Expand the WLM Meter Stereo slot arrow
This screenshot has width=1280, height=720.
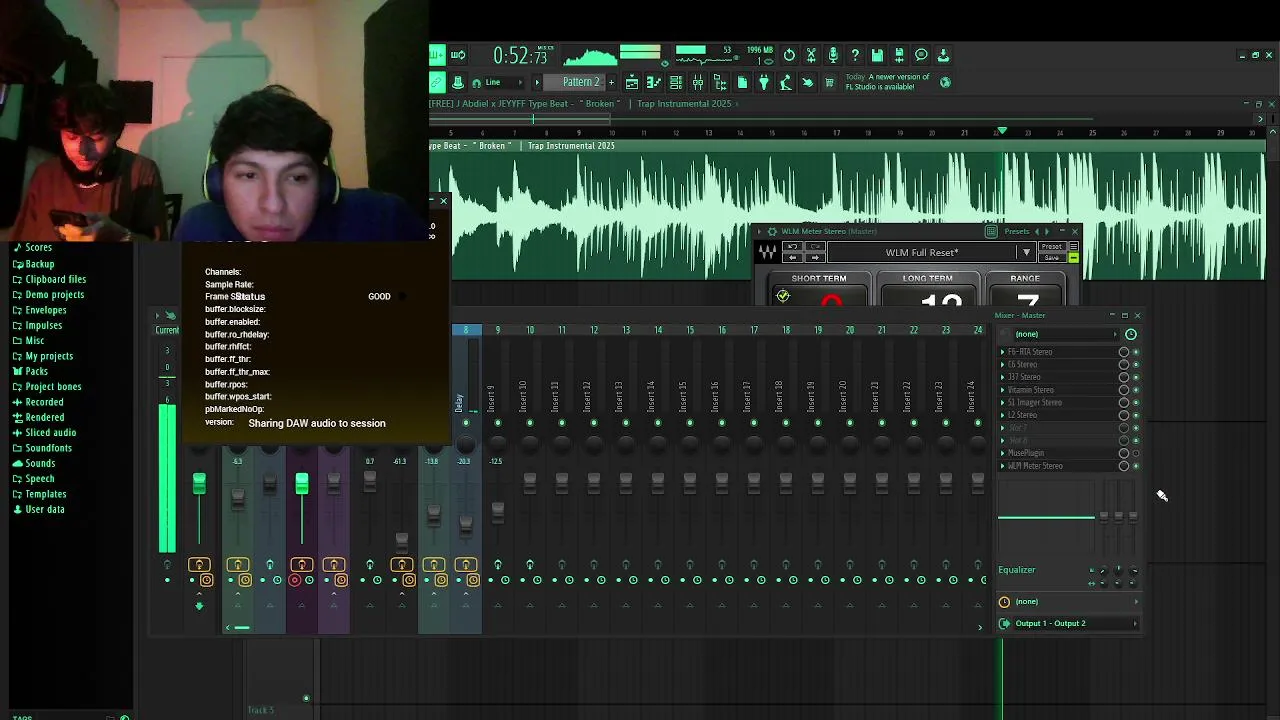coord(1002,466)
